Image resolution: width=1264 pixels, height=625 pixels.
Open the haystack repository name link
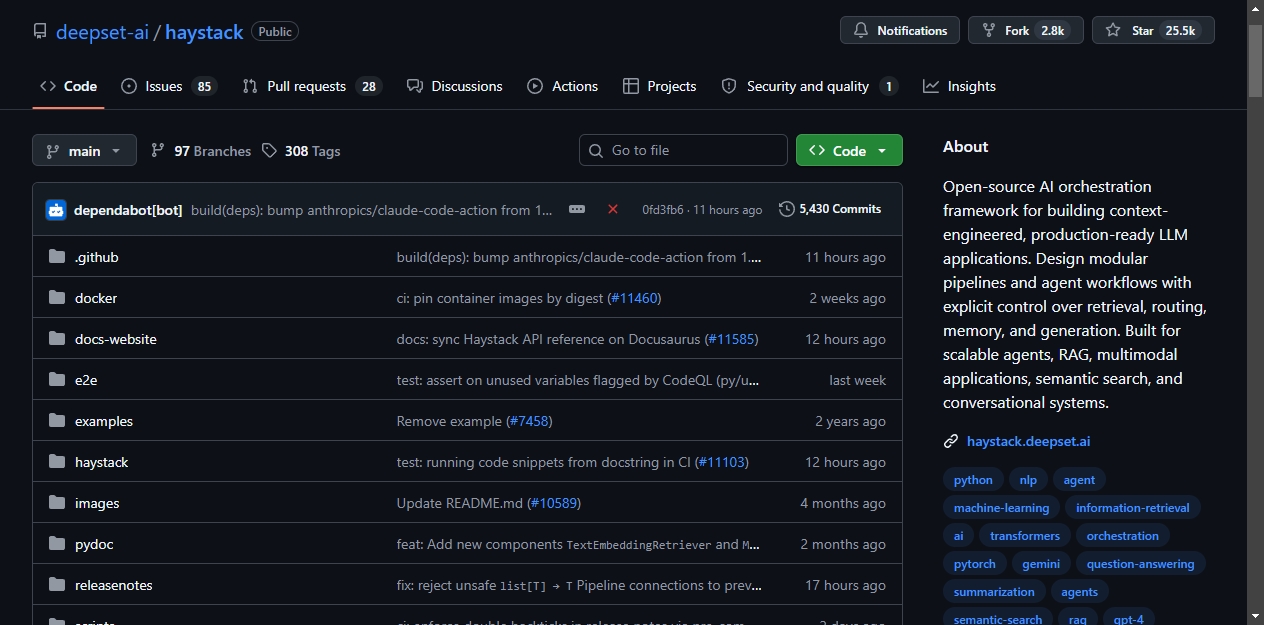[x=204, y=32]
